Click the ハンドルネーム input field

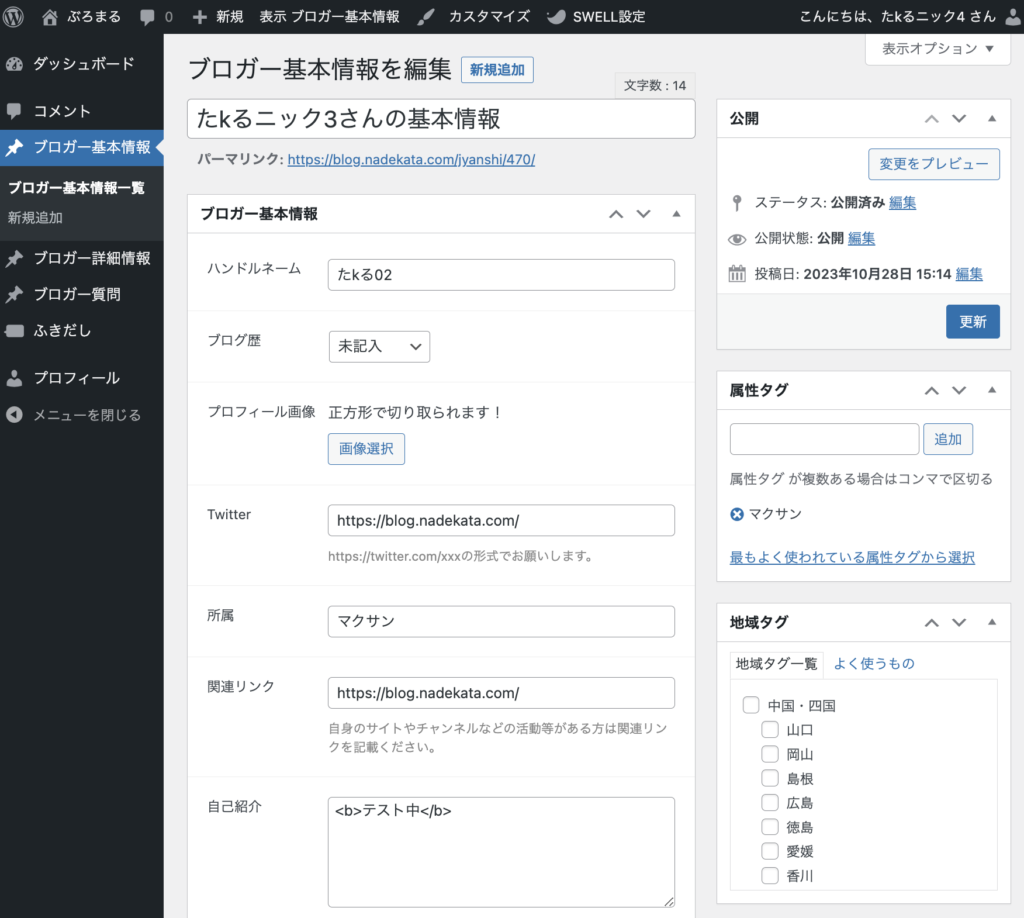pos(501,275)
